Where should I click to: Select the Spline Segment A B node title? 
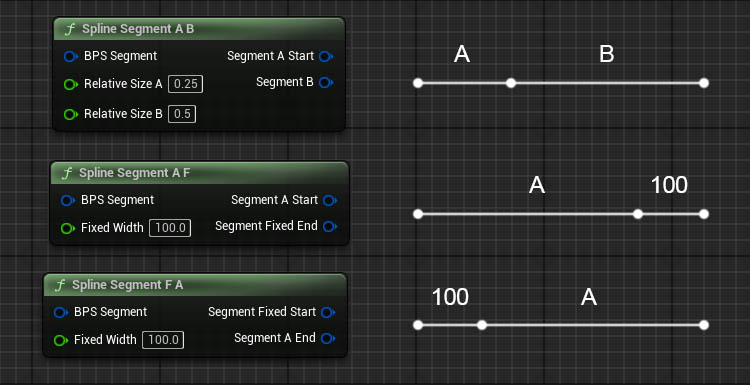tap(138, 29)
